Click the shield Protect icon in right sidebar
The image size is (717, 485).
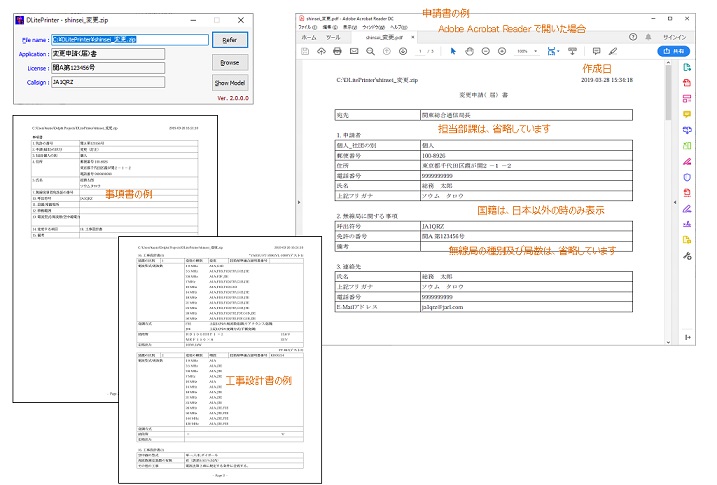point(687,177)
